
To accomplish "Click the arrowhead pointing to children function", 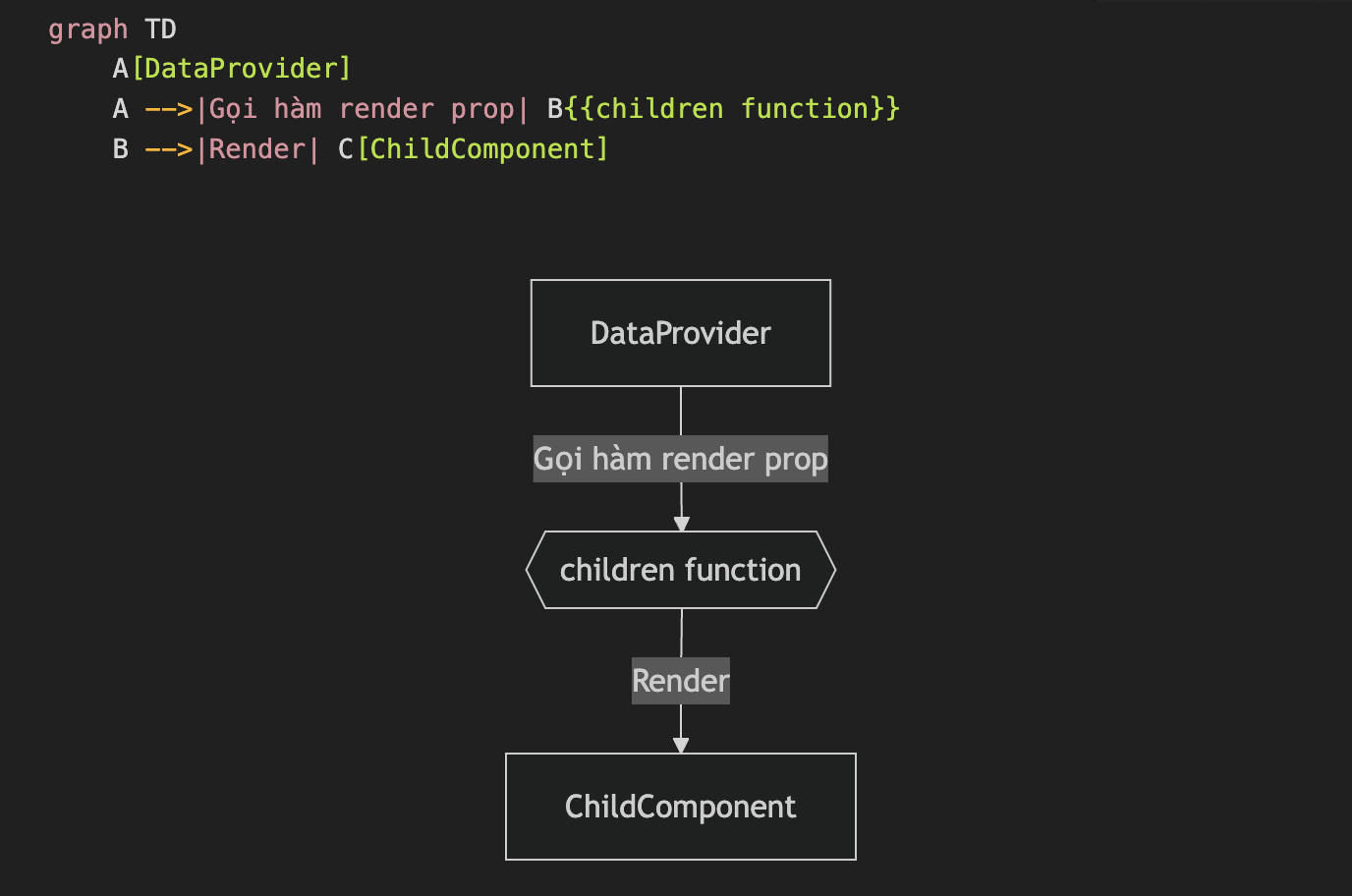I will point(682,524).
